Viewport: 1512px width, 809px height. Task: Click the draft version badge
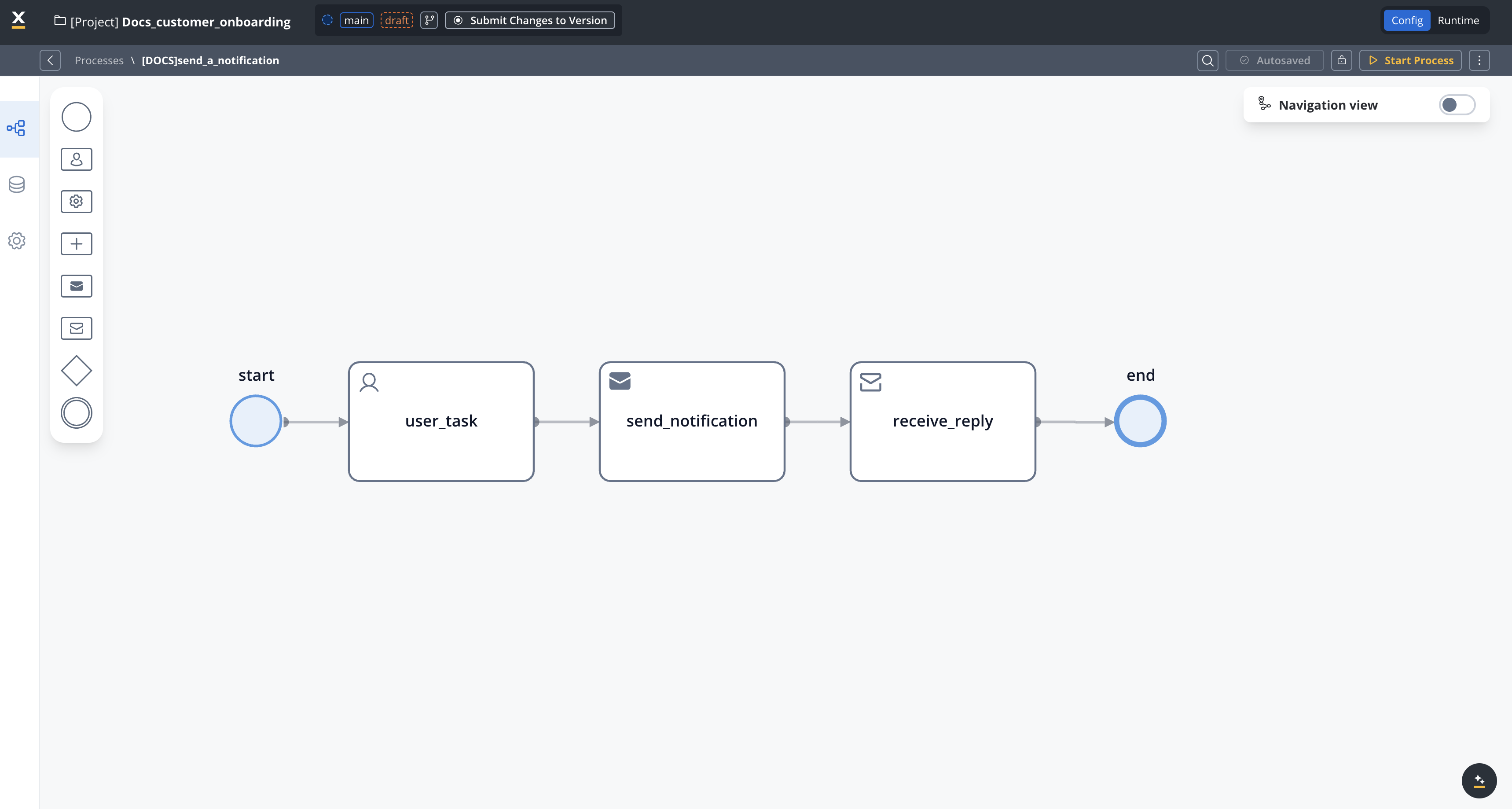397,21
